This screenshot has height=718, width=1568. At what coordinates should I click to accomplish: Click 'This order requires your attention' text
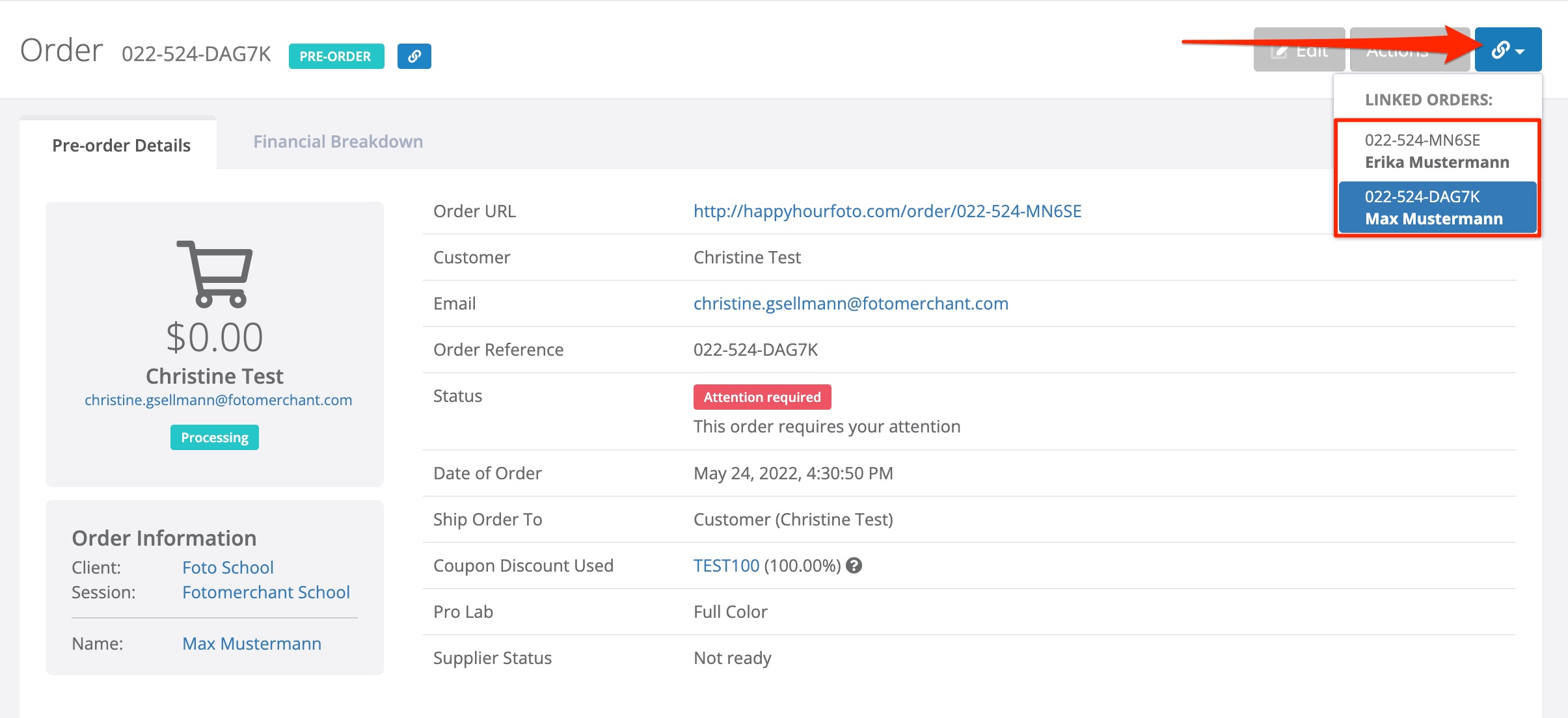coord(827,427)
